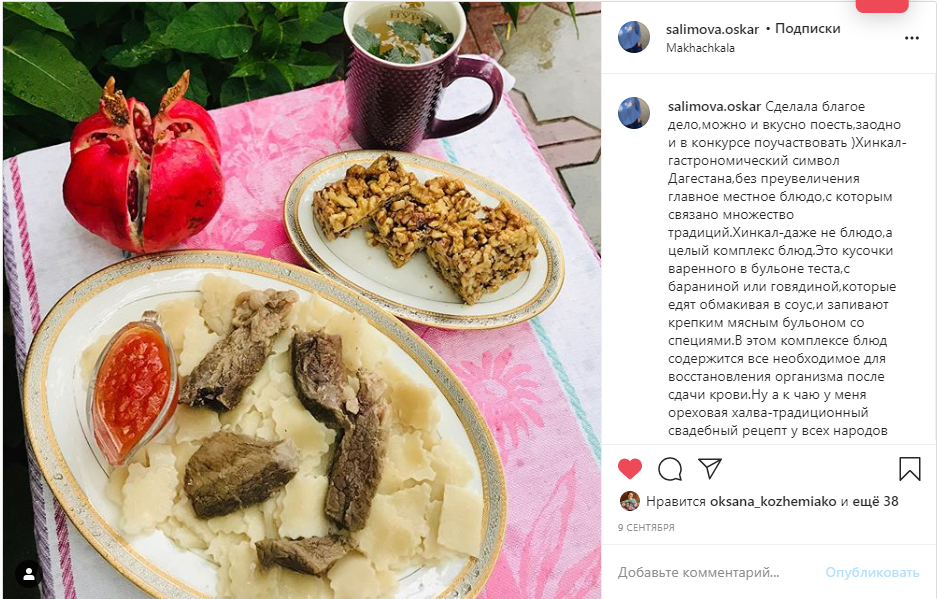937x599 pixels.
Task: Unlike the post with red heart icon
Action: pos(629,469)
